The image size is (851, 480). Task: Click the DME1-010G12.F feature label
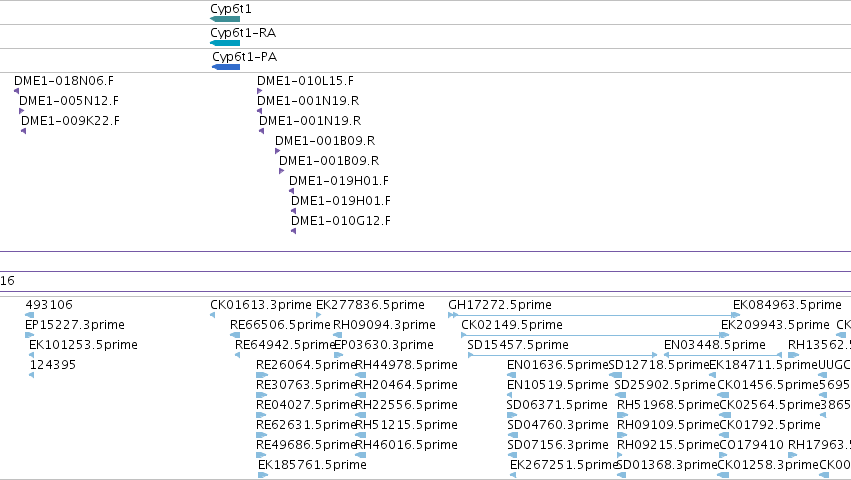341,221
